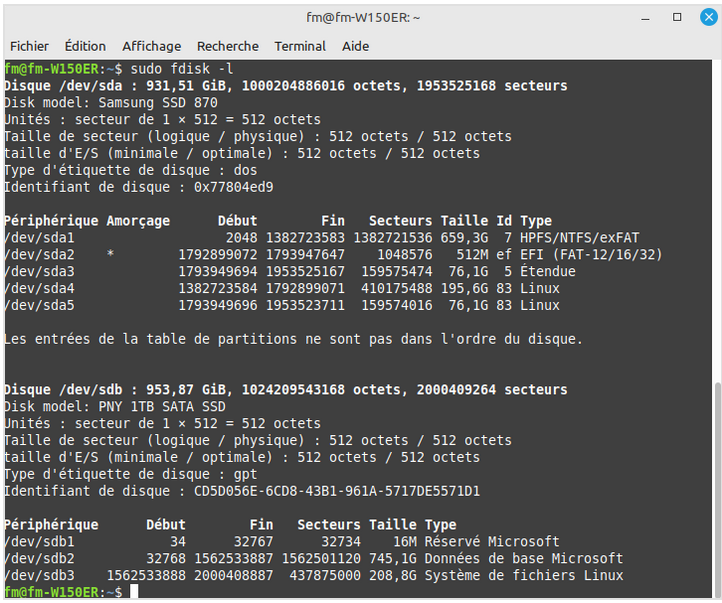Click the 659,3G size value
Image resolution: width=722 pixels, height=603 pixels.
click(x=464, y=238)
